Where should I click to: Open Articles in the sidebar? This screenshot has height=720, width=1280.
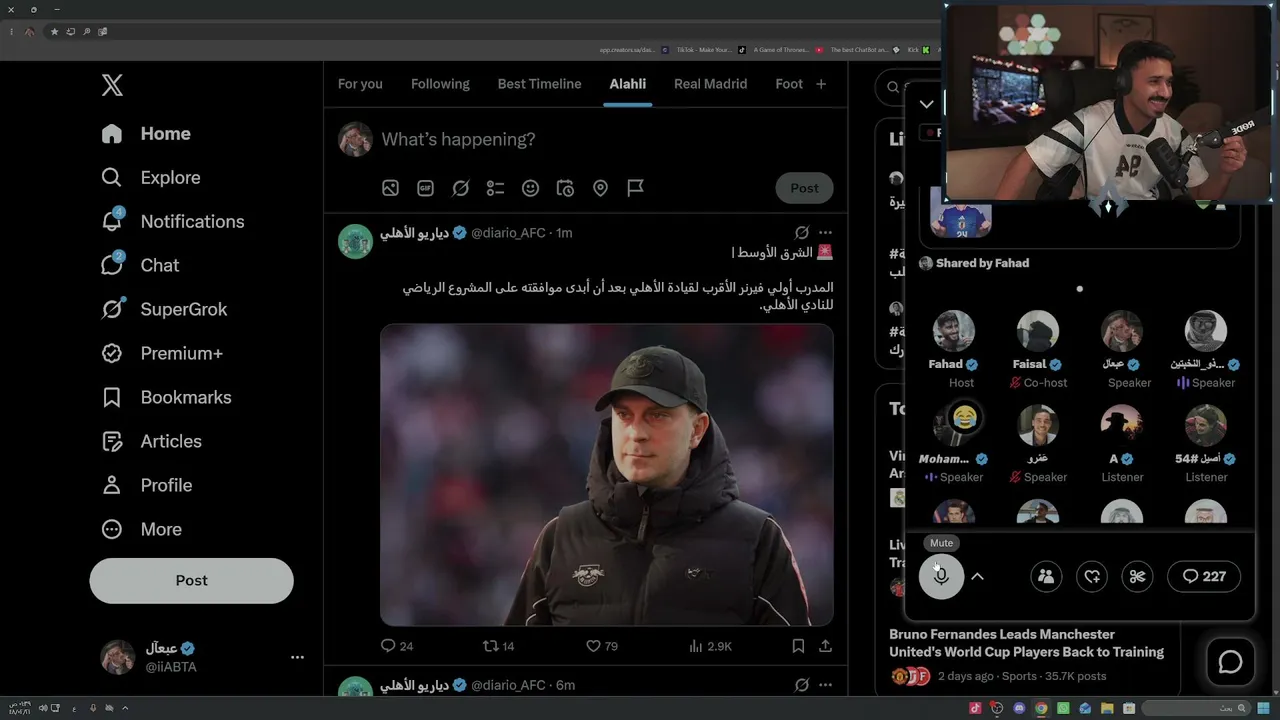tap(151, 442)
